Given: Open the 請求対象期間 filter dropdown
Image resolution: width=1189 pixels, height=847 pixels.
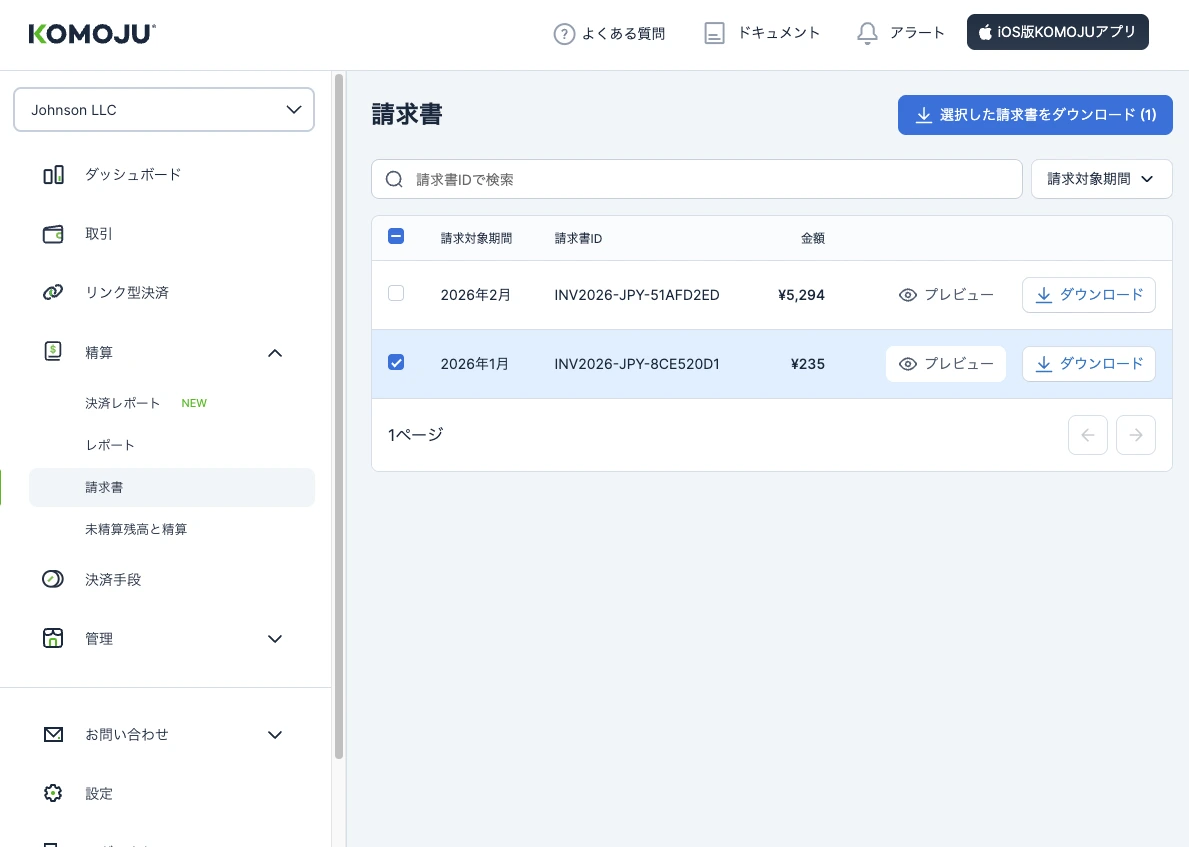Looking at the screenshot, I should (1101, 179).
